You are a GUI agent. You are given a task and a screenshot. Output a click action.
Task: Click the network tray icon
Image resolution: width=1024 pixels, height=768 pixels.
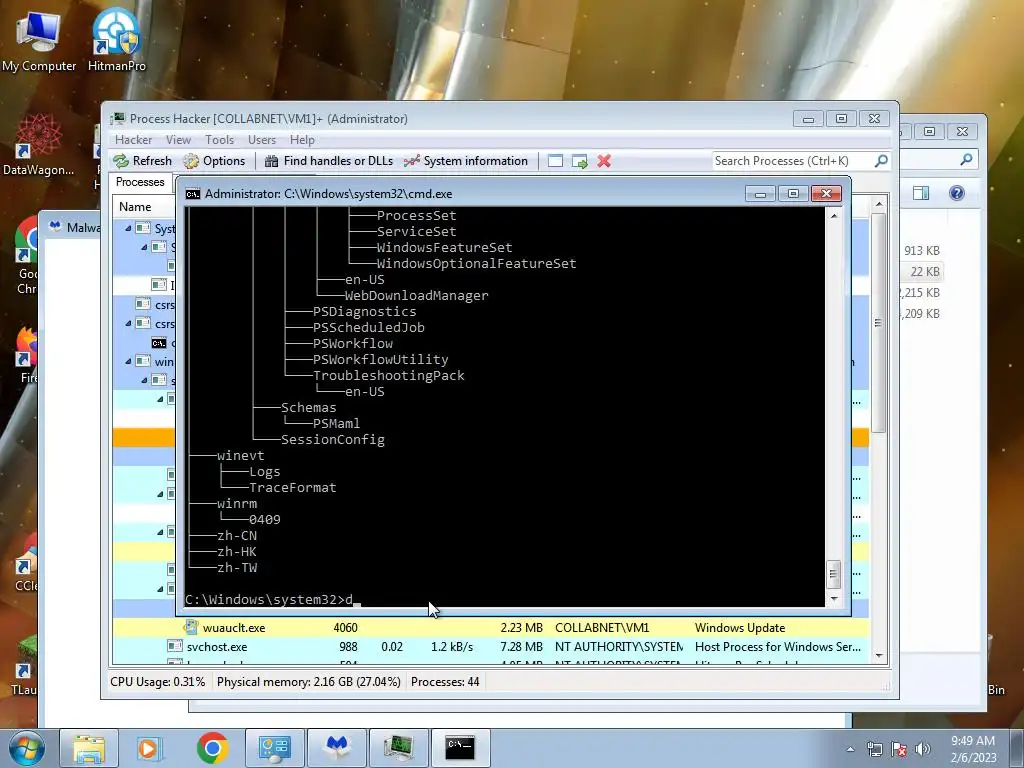pos(874,749)
